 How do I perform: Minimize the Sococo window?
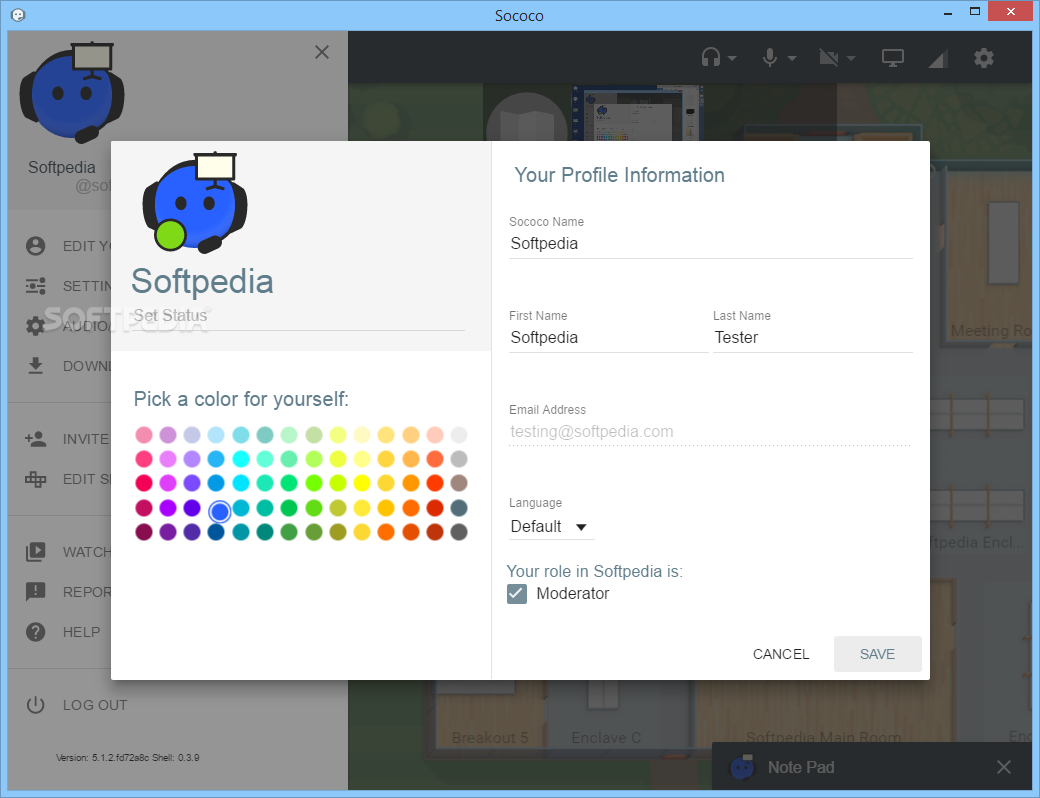click(949, 12)
